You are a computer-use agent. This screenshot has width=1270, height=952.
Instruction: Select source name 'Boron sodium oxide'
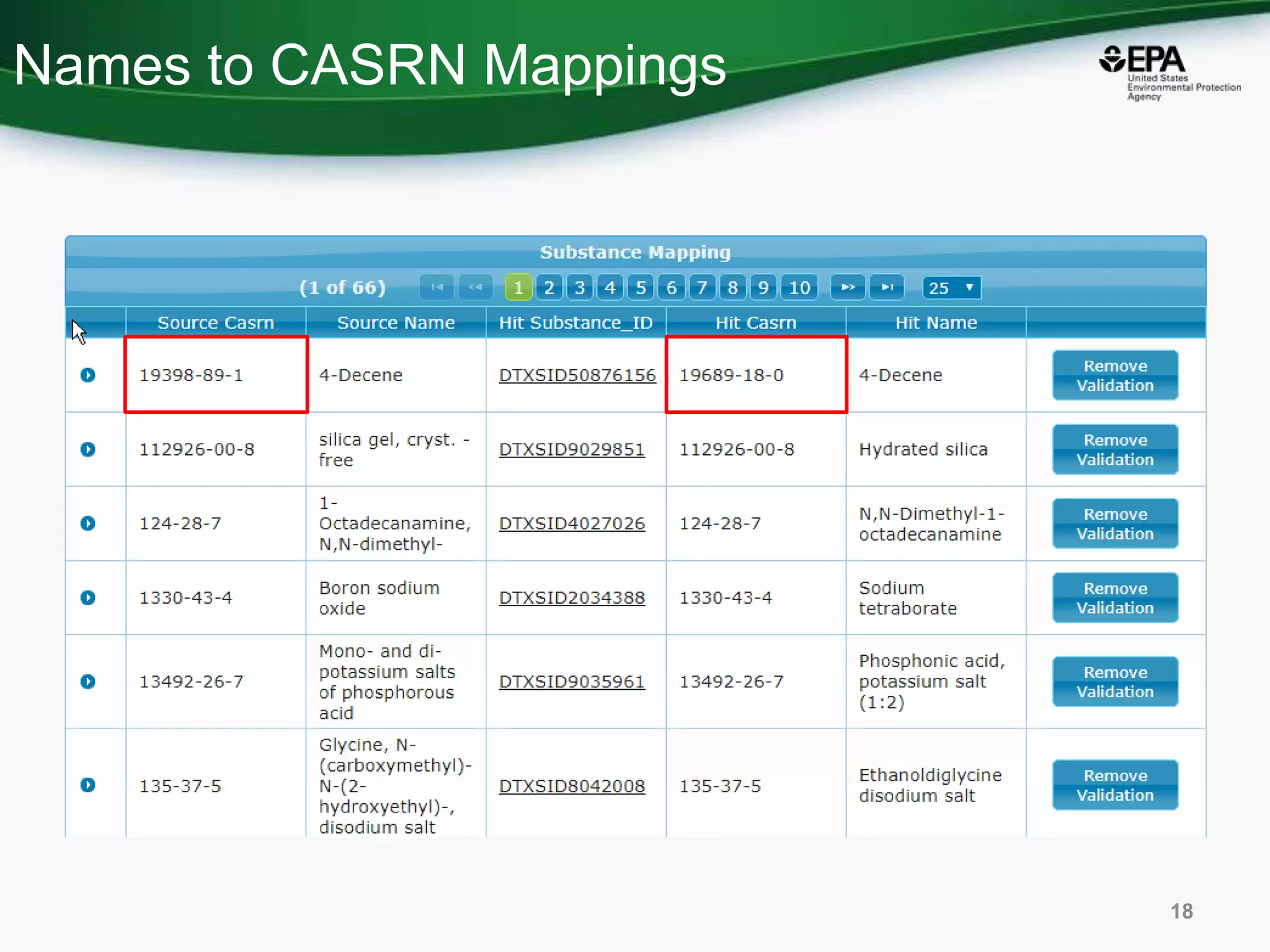[380, 597]
